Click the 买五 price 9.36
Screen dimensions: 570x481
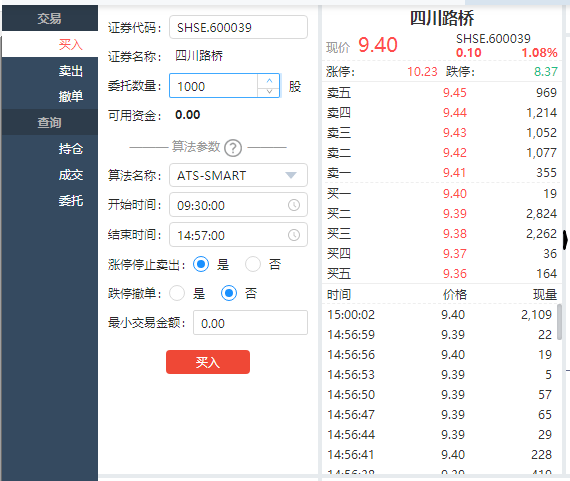point(454,273)
